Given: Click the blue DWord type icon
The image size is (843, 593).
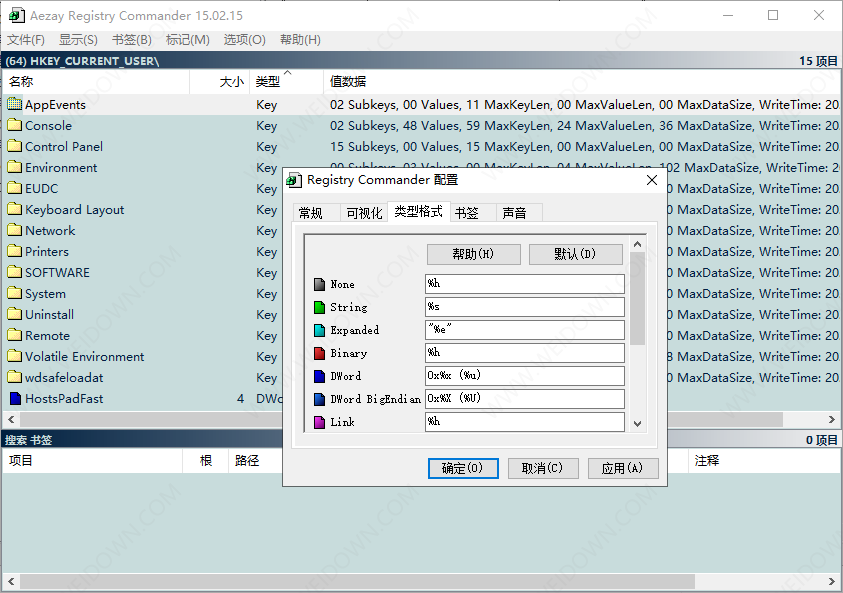Looking at the screenshot, I should pos(319,376).
